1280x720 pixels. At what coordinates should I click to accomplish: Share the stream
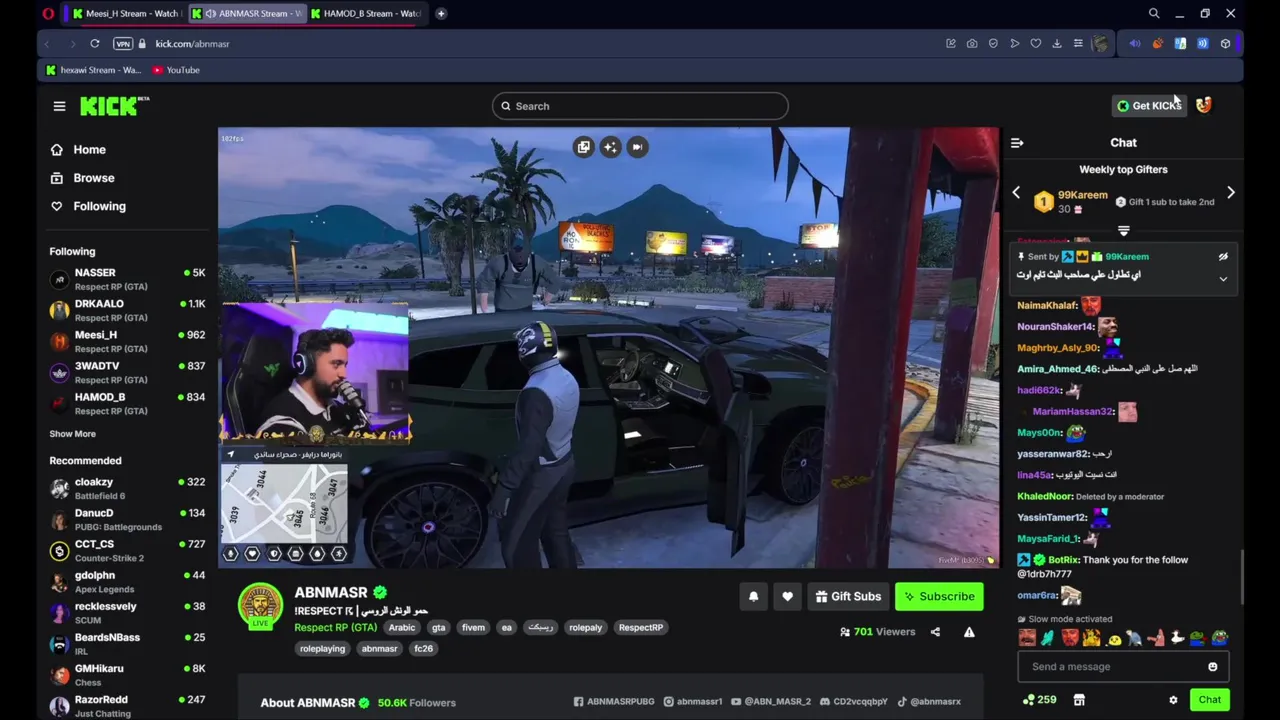pos(935,632)
